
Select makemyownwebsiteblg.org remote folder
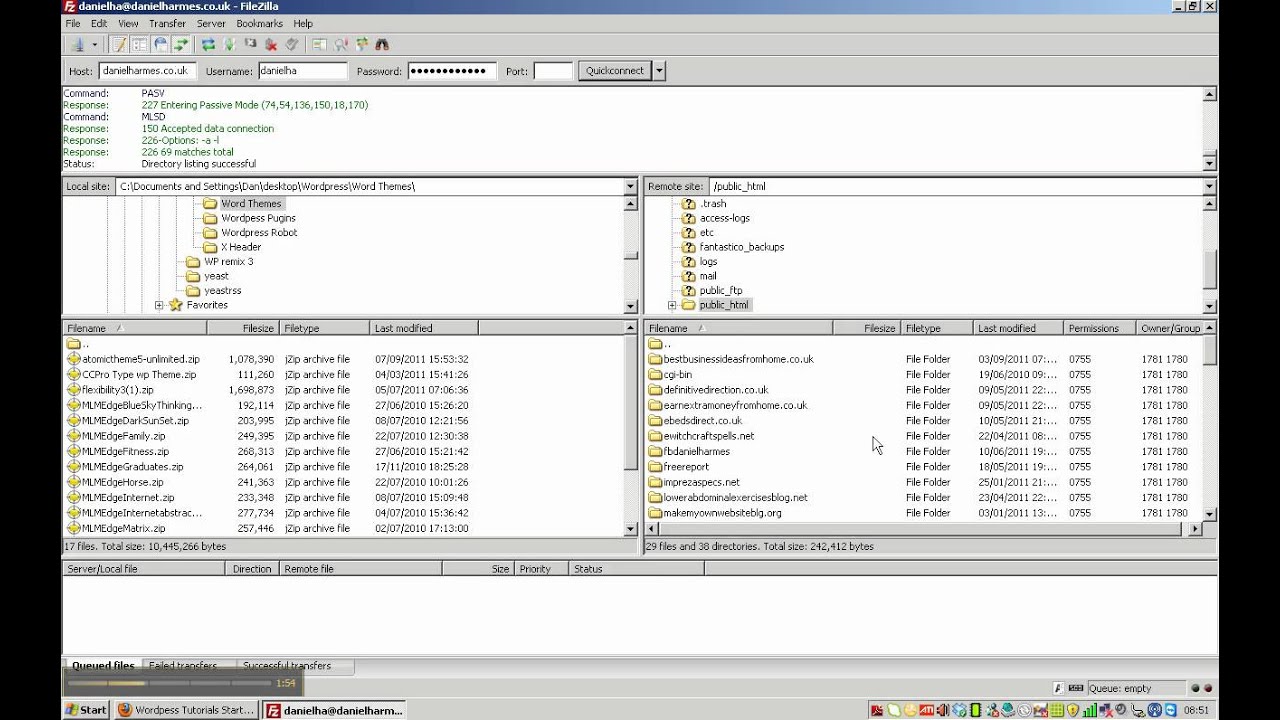click(x=722, y=513)
